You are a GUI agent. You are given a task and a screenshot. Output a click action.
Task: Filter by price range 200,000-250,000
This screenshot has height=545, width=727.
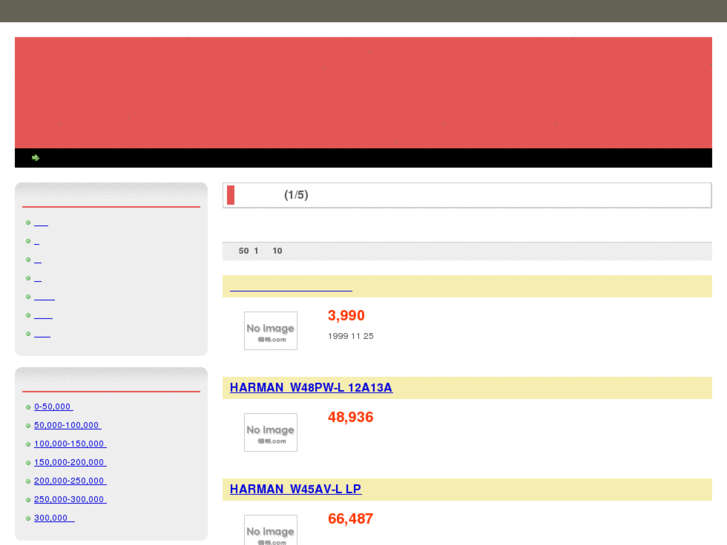(x=70, y=481)
